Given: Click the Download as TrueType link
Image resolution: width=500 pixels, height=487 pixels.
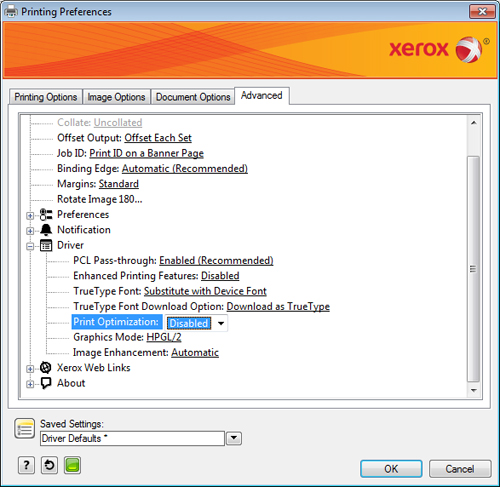Looking at the screenshot, I should [278, 306].
